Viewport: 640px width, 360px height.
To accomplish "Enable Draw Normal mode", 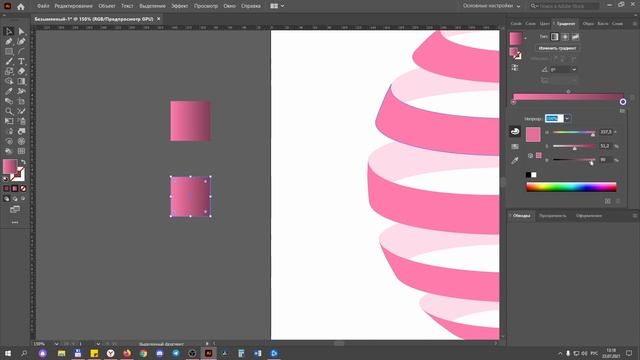I will pyautogui.click(x=6, y=199).
